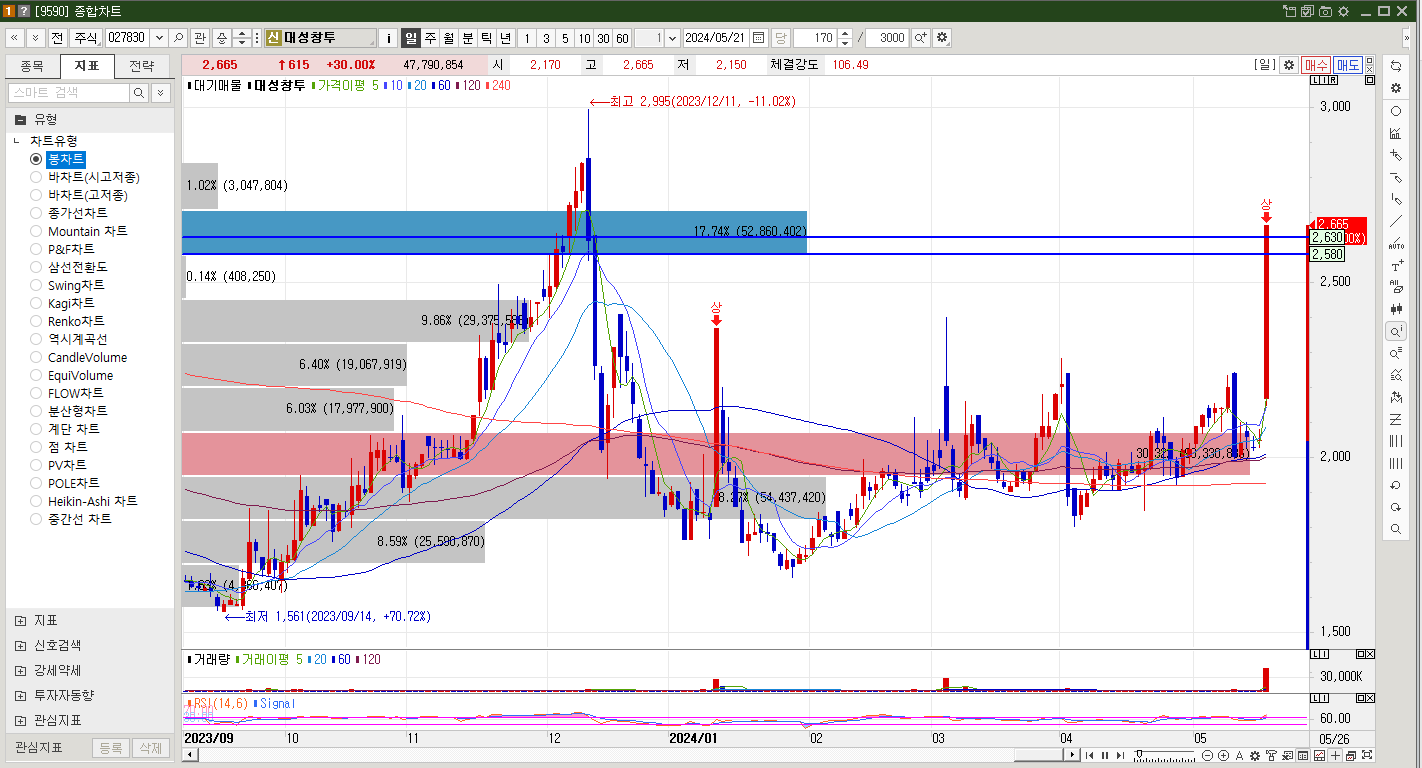Click the zoom-plus icon after 3000 field
Image resolution: width=1422 pixels, height=768 pixels.
[x=921, y=38]
